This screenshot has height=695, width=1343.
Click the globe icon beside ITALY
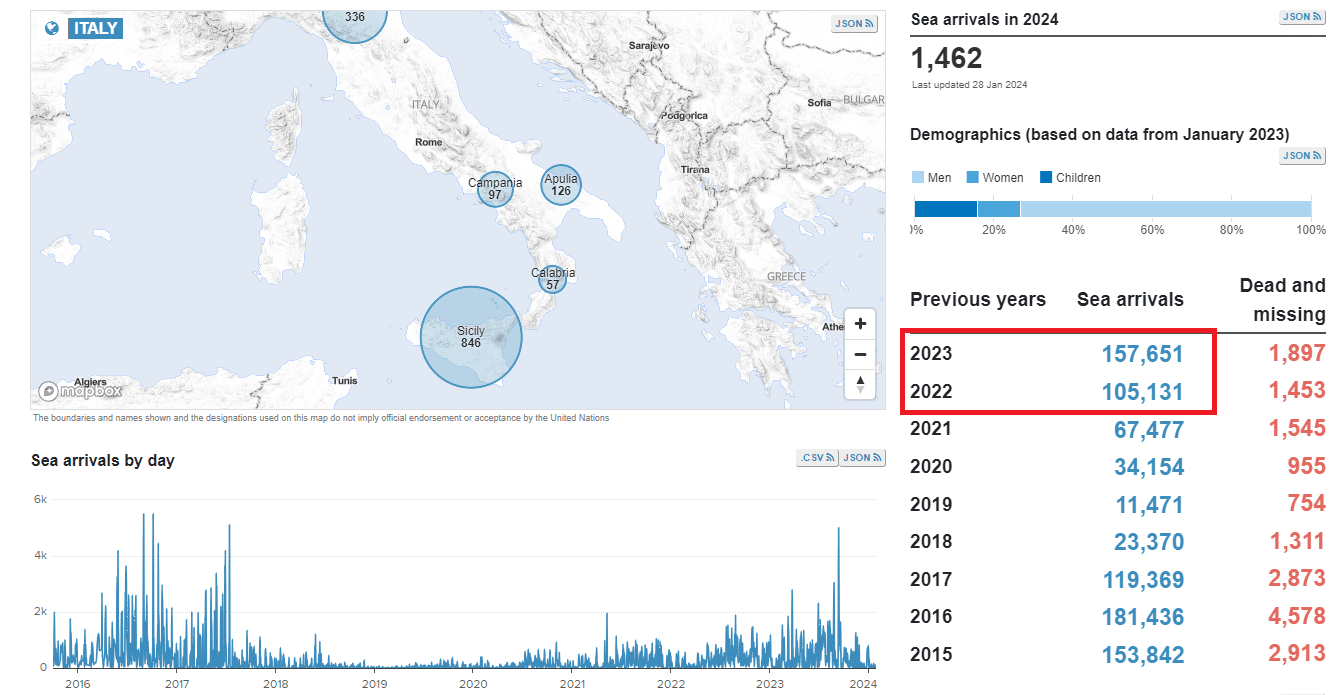click(x=52, y=28)
